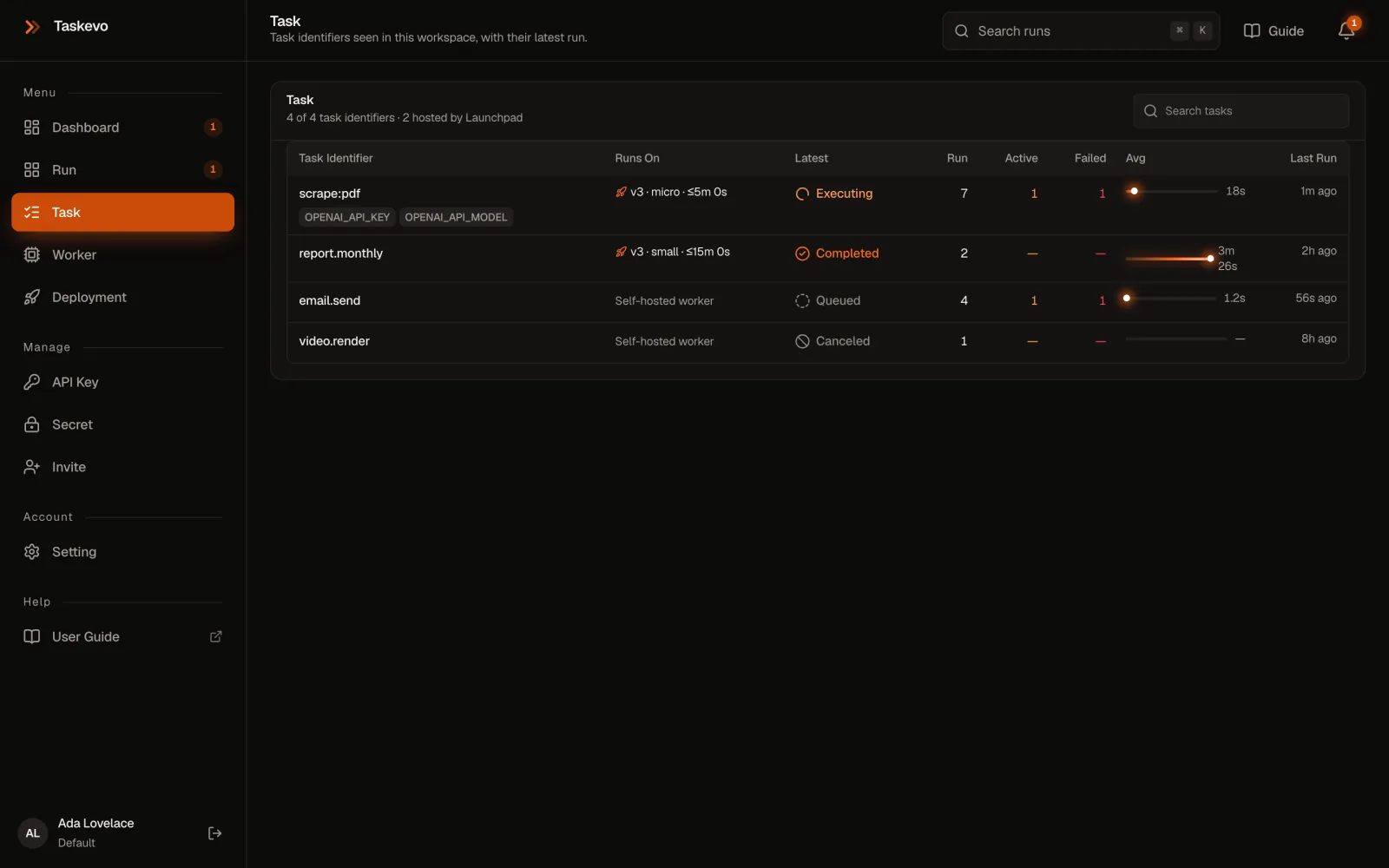Open the Invite page
This screenshot has height=868, width=1389.
[x=122, y=467]
